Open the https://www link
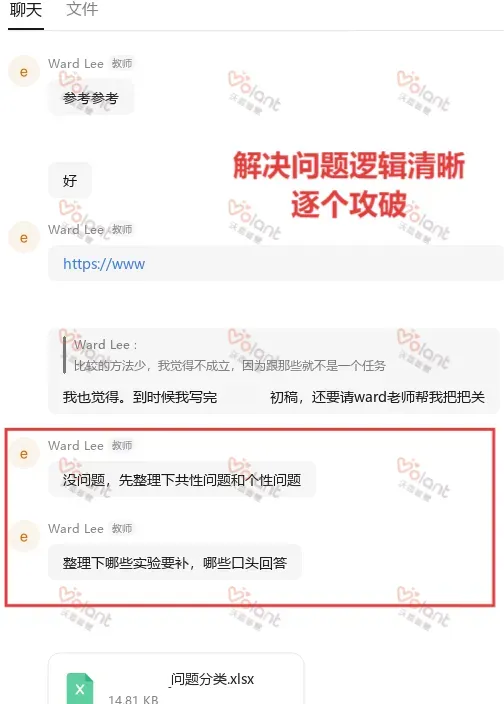The height and width of the screenshot is (704, 504). [104, 264]
